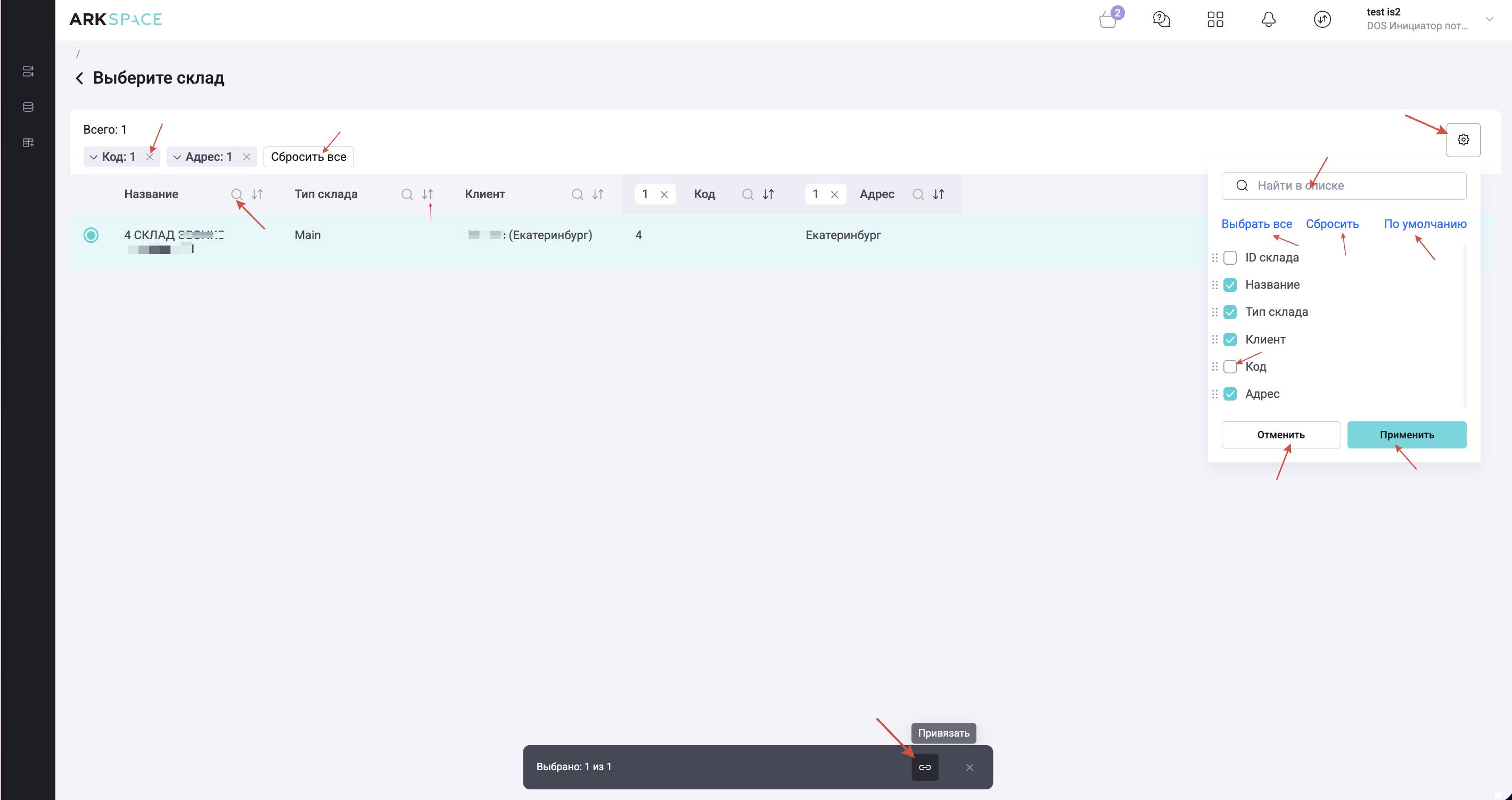
Task: Click the Выбрать все link
Action: pyautogui.click(x=1256, y=224)
